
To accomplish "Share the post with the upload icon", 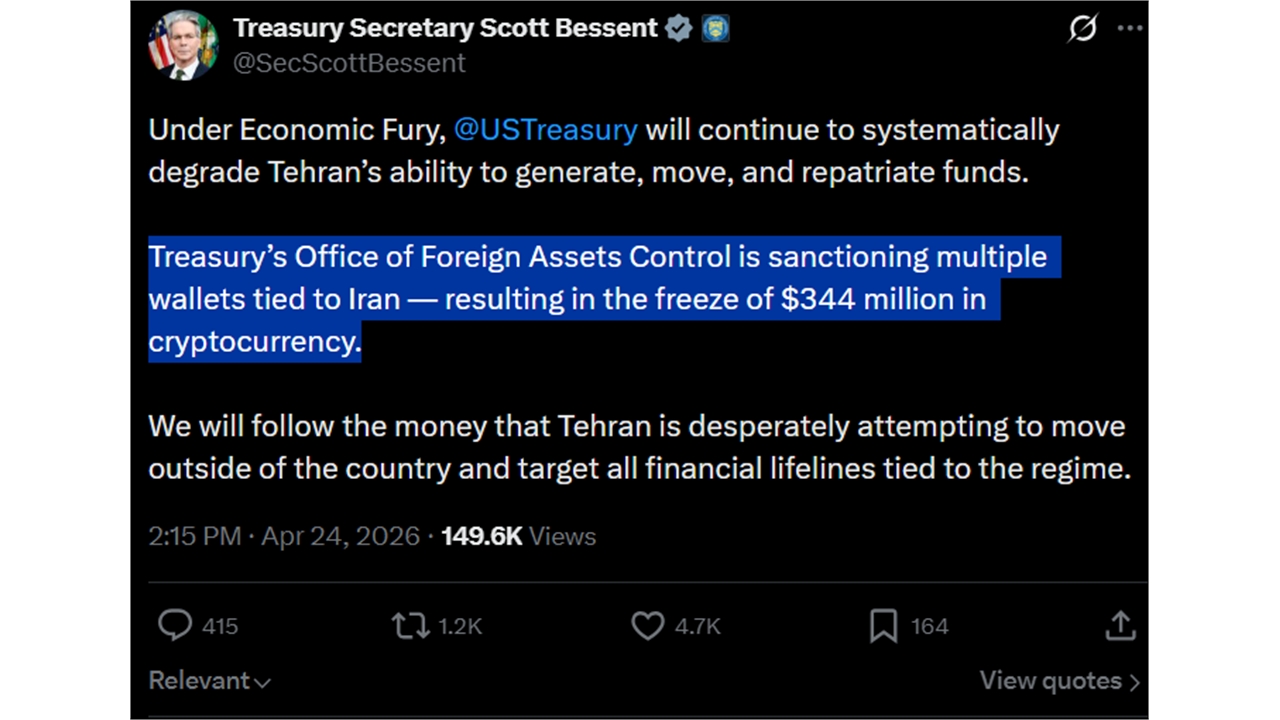I will click(x=1120, y=626).
